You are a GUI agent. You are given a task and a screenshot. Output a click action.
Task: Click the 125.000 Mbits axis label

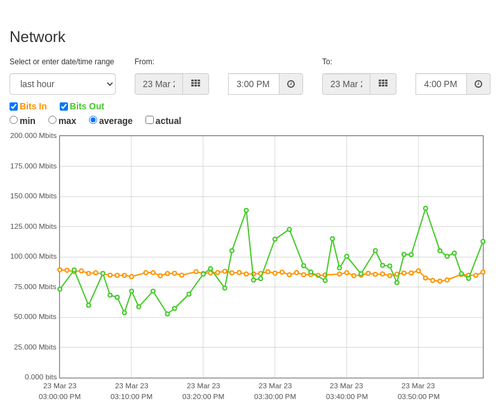(33, 226)
